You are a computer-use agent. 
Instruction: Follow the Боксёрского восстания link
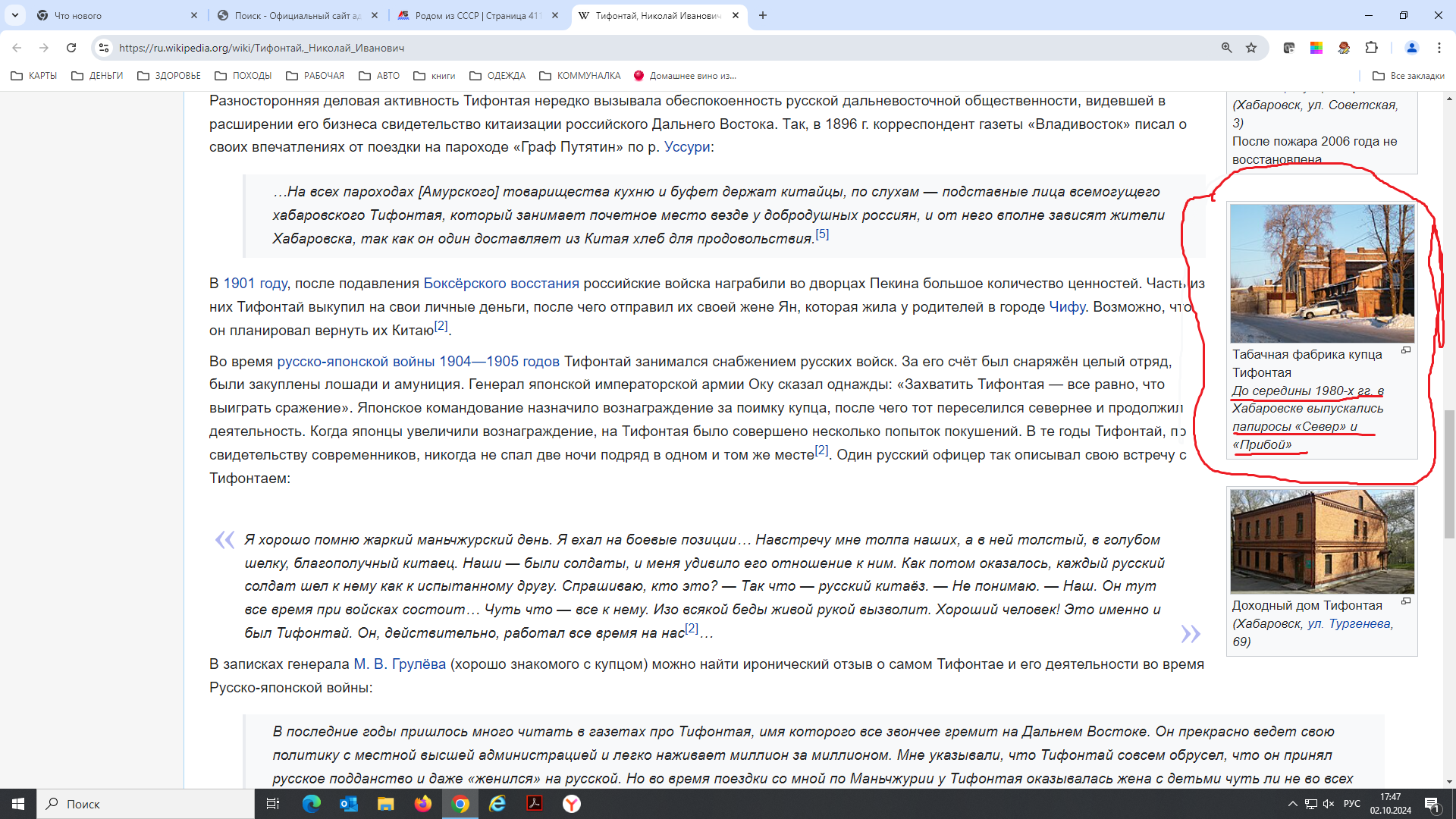pos(500,284)
